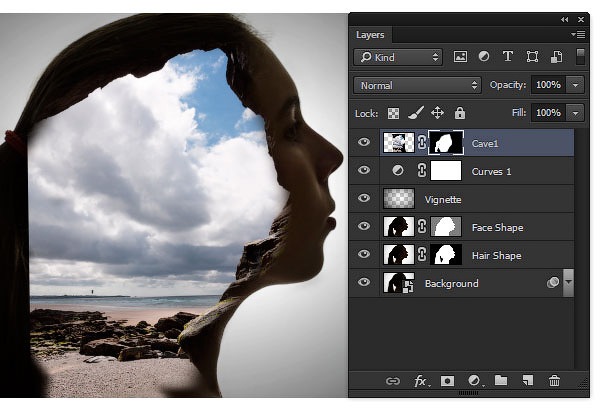Click the pixel layer filter icon

point(460,57)
